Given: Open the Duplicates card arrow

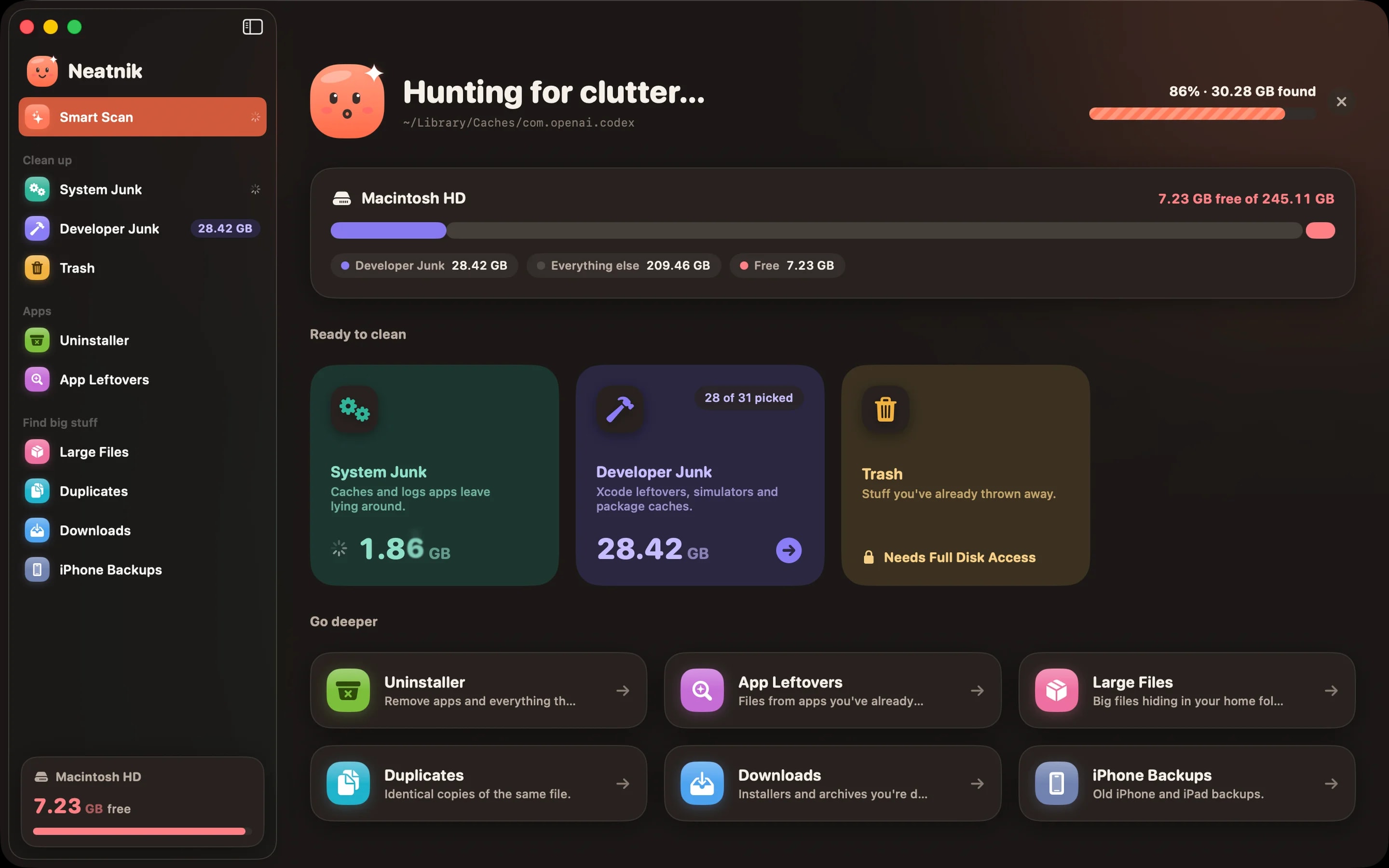Looking at the screenshot, I should (x=623, y=784).
